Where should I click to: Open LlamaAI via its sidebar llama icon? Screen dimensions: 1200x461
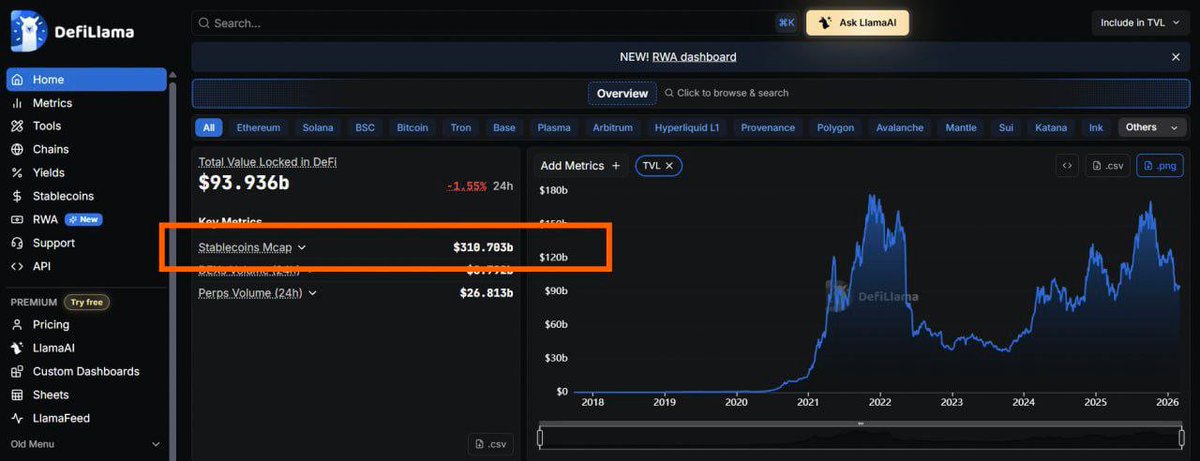point(17,348)
